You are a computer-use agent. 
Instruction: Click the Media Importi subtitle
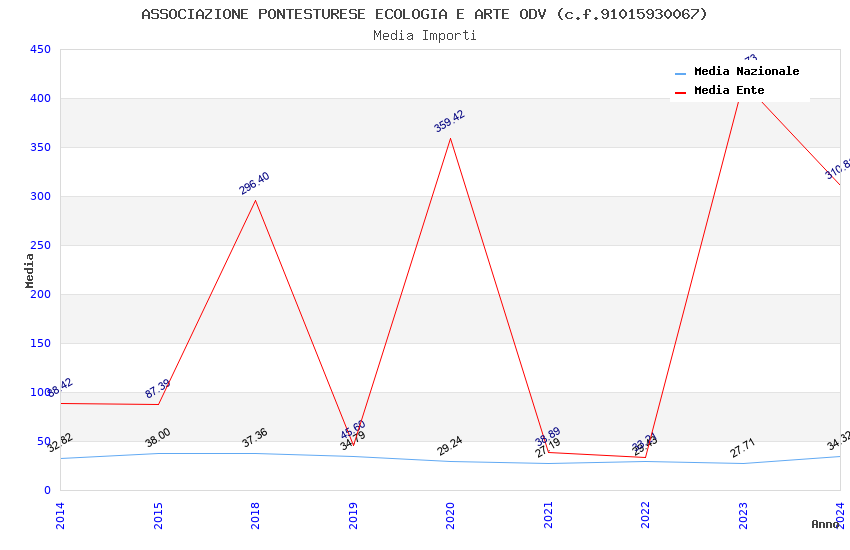click(x=424, y=36)
